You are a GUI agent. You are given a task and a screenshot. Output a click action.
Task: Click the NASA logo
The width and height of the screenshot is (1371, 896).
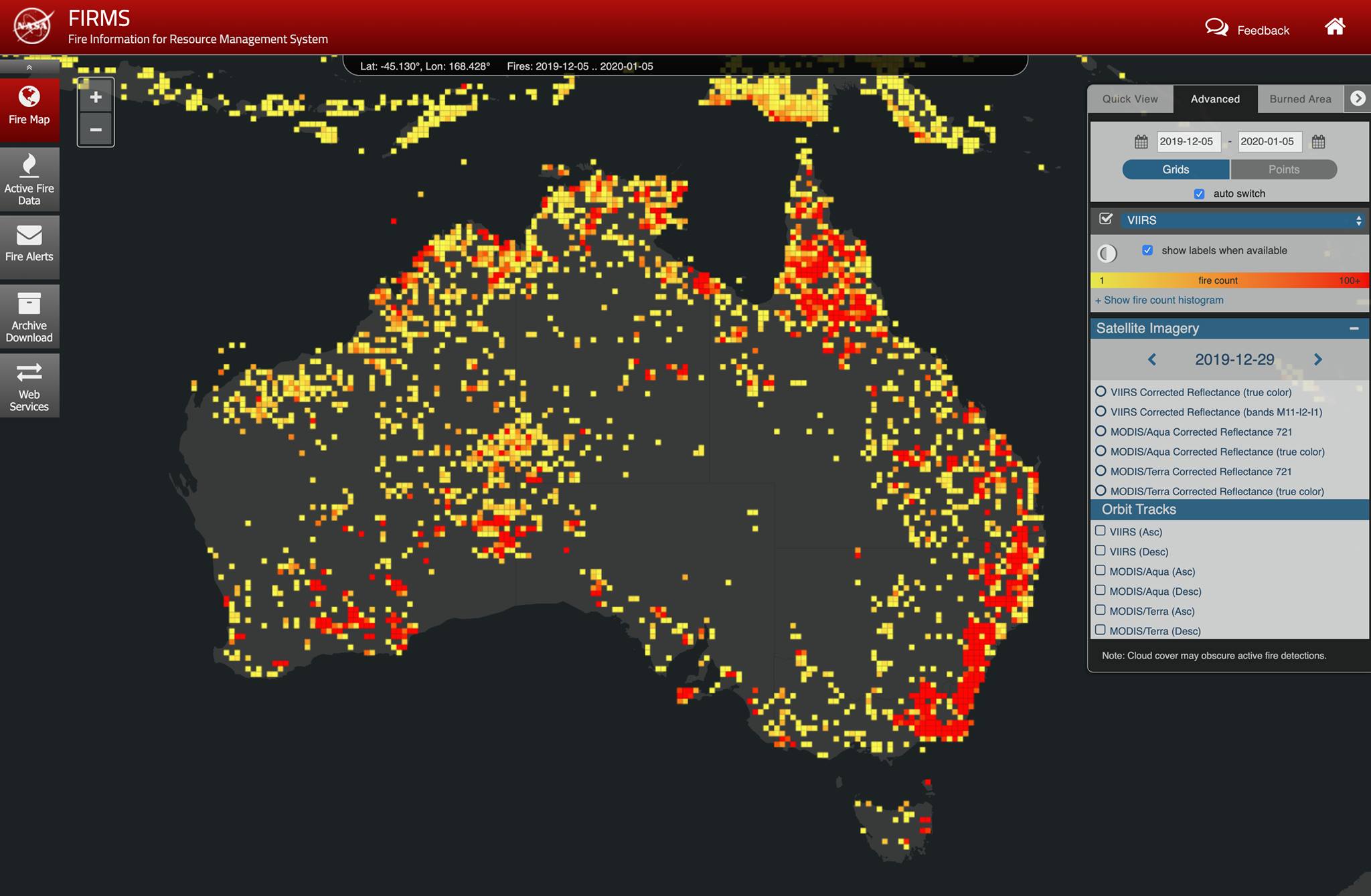32,26
